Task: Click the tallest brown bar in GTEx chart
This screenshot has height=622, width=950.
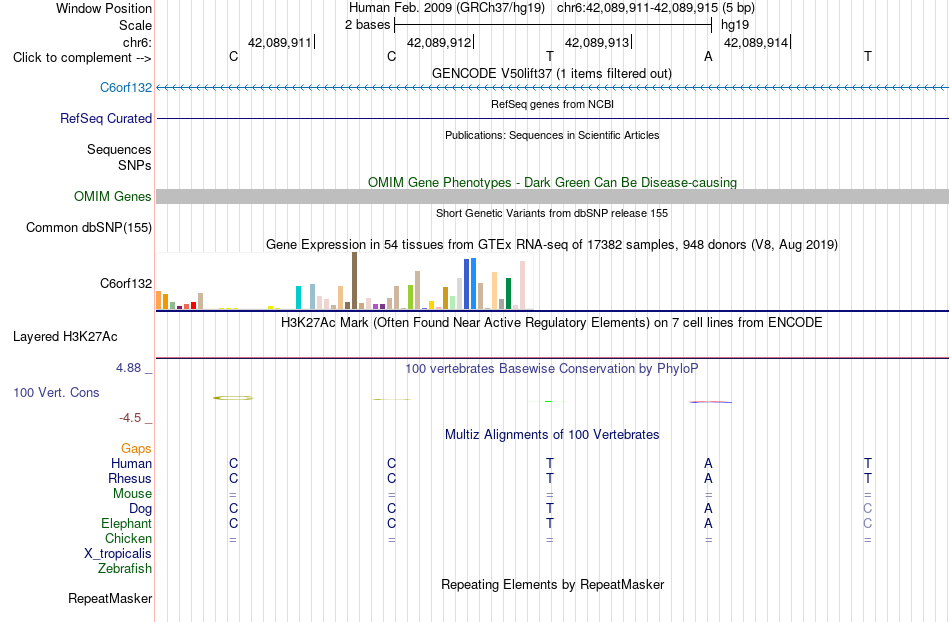Action: [x=354, y=280]
